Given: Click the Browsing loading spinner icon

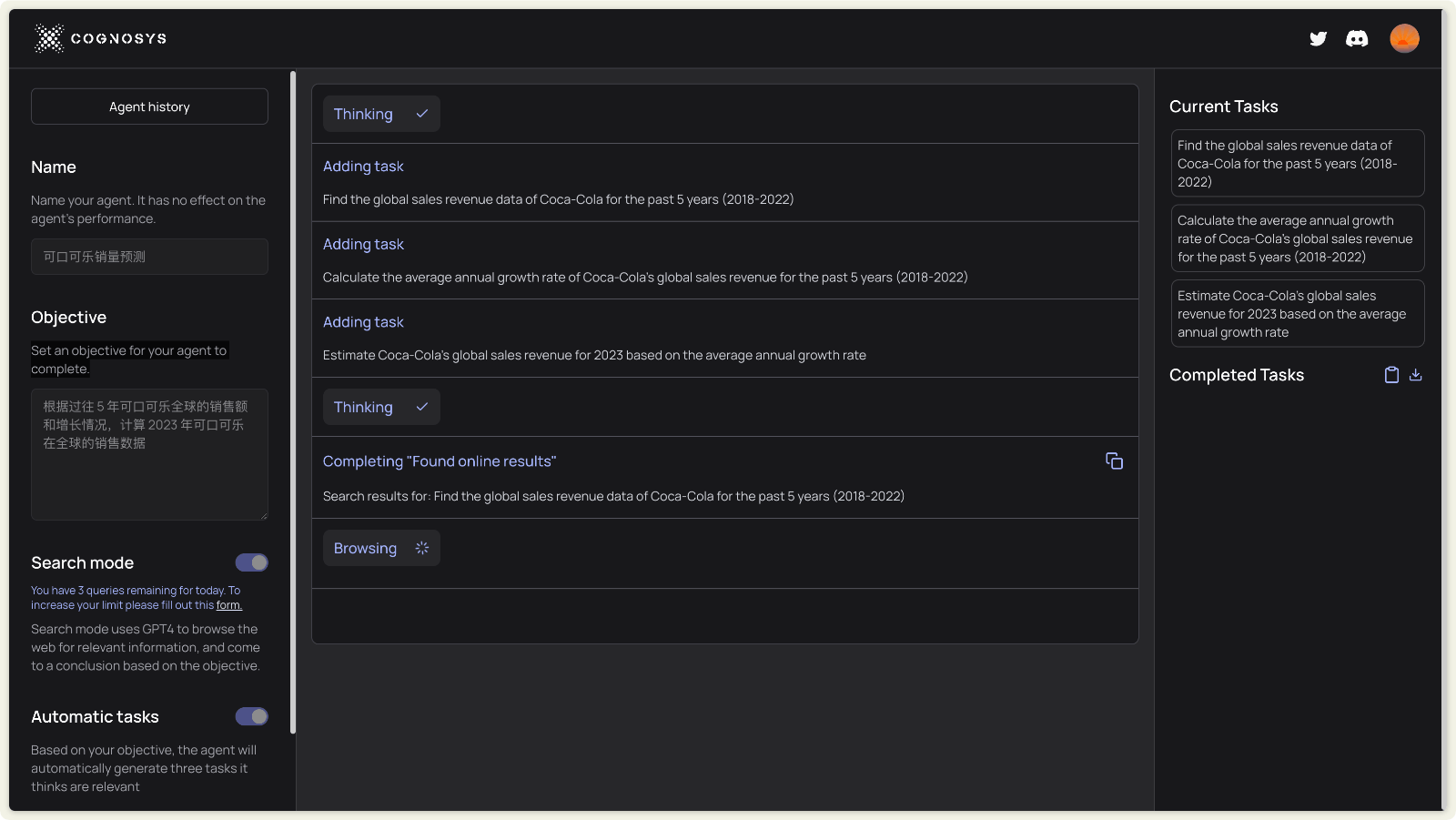Looking at the screenshot, I should pos(422,548).
